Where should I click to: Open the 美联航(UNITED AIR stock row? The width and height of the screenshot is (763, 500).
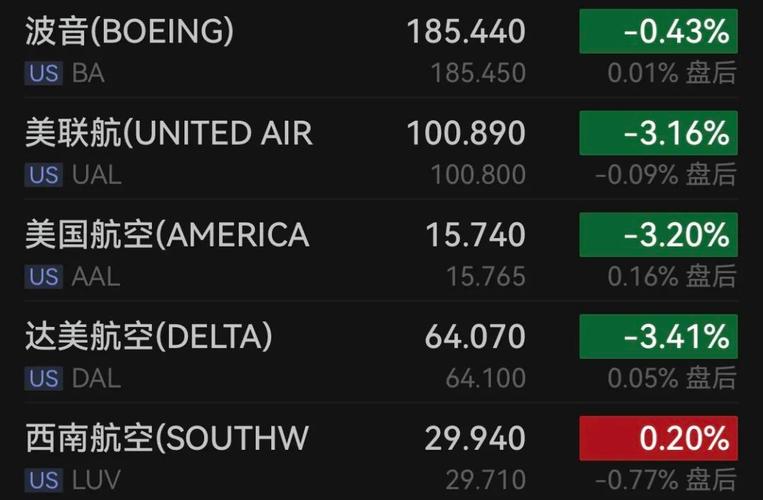tap(382, 149)
